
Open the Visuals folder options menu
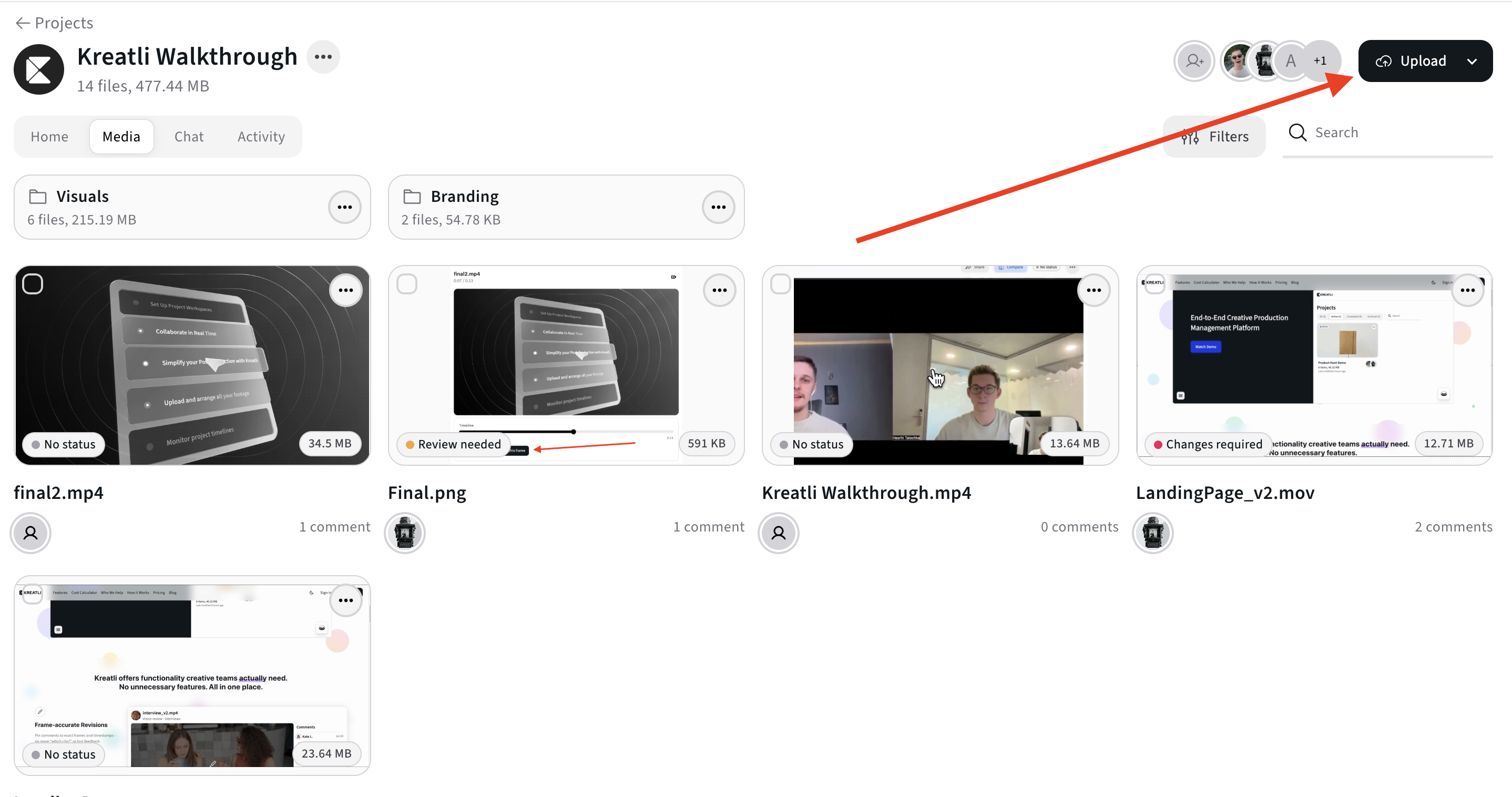[x=344, y=207]
